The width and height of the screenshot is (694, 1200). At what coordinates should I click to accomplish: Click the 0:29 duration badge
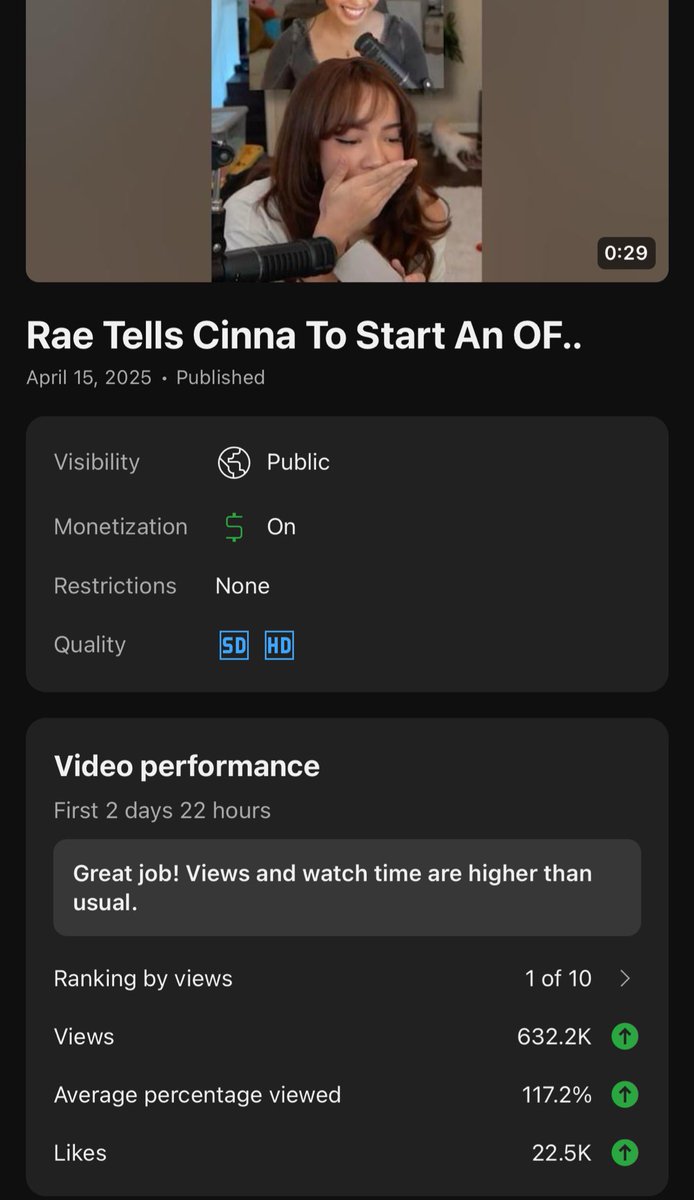(x=626, y=252)
